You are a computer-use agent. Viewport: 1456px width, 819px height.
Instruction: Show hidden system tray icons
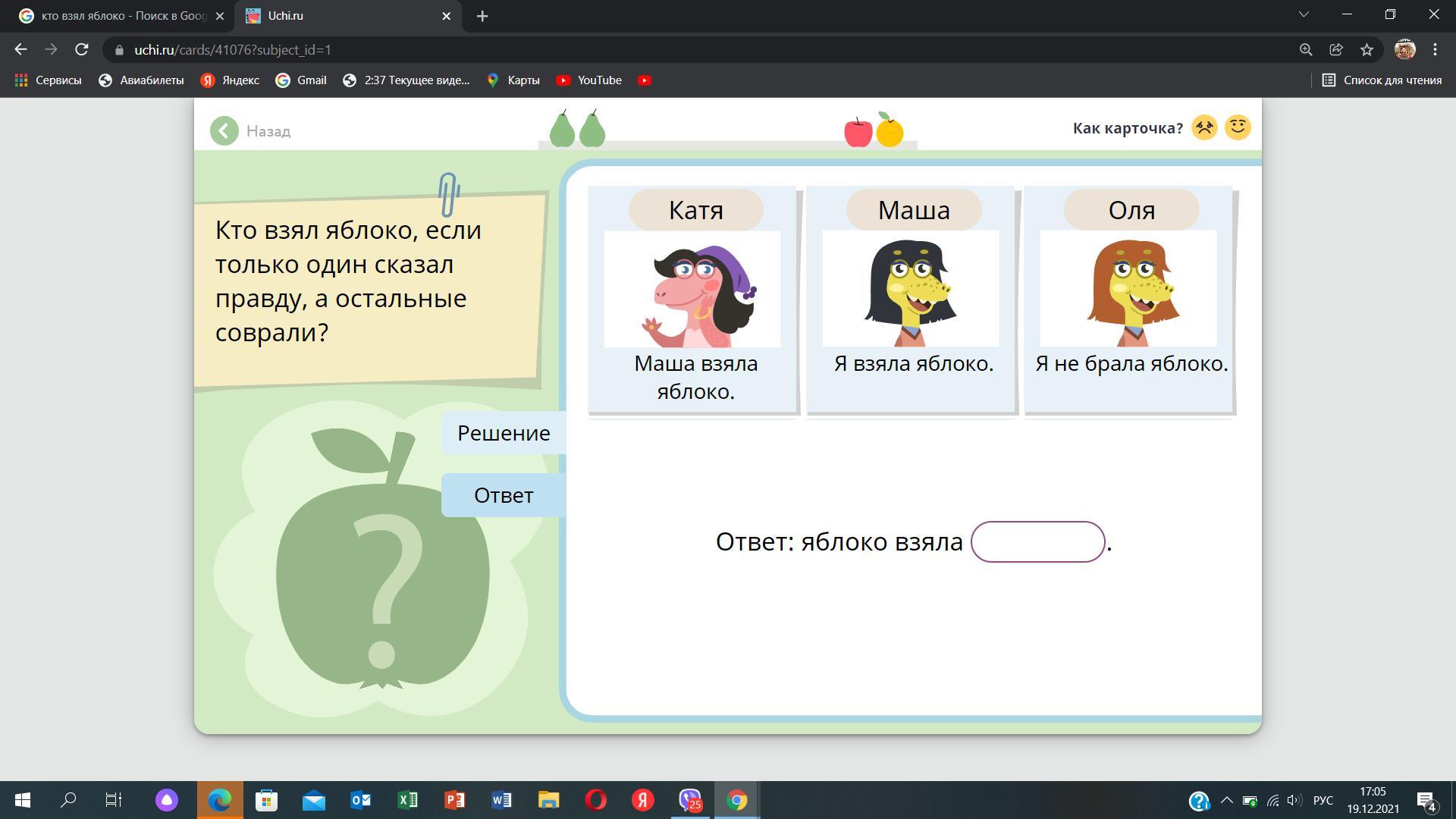1226,801
